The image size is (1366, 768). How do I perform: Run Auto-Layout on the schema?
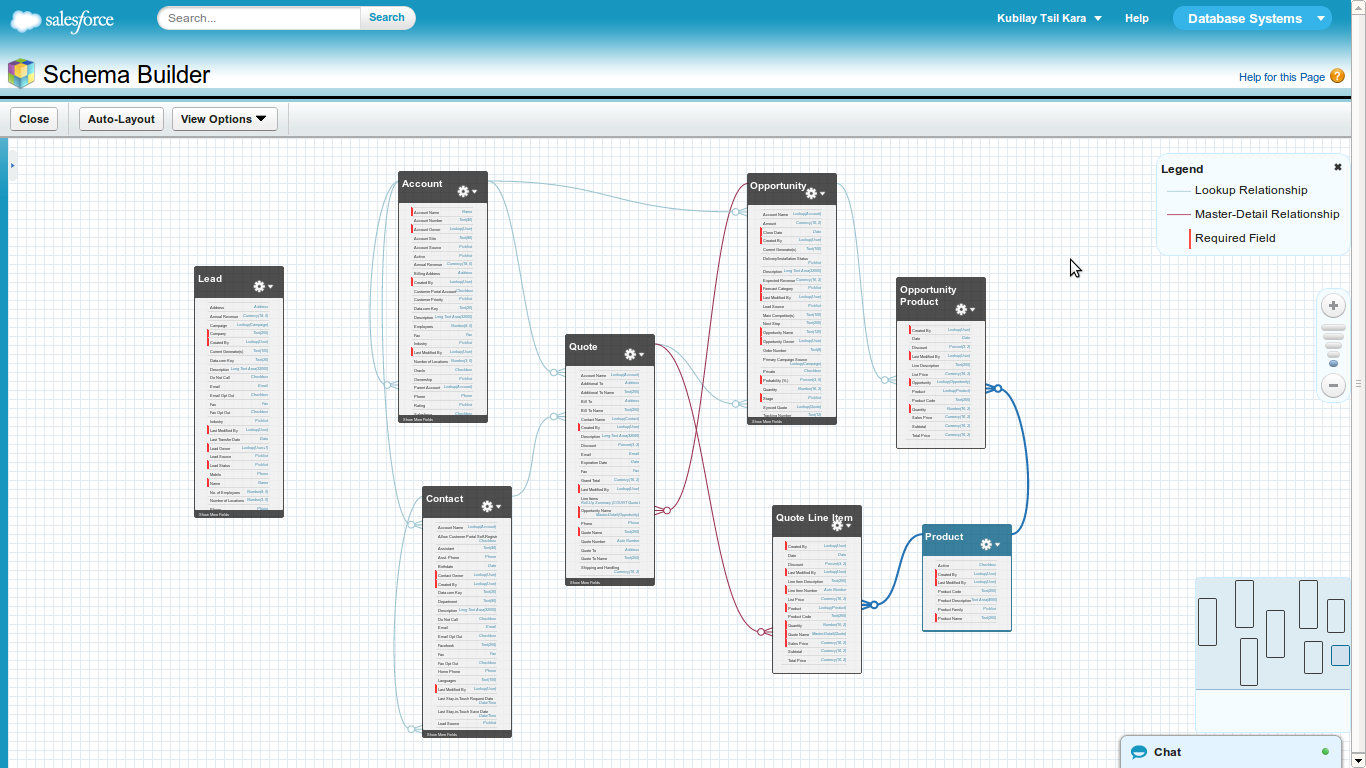pyautogui.click(x=121, y=119)
